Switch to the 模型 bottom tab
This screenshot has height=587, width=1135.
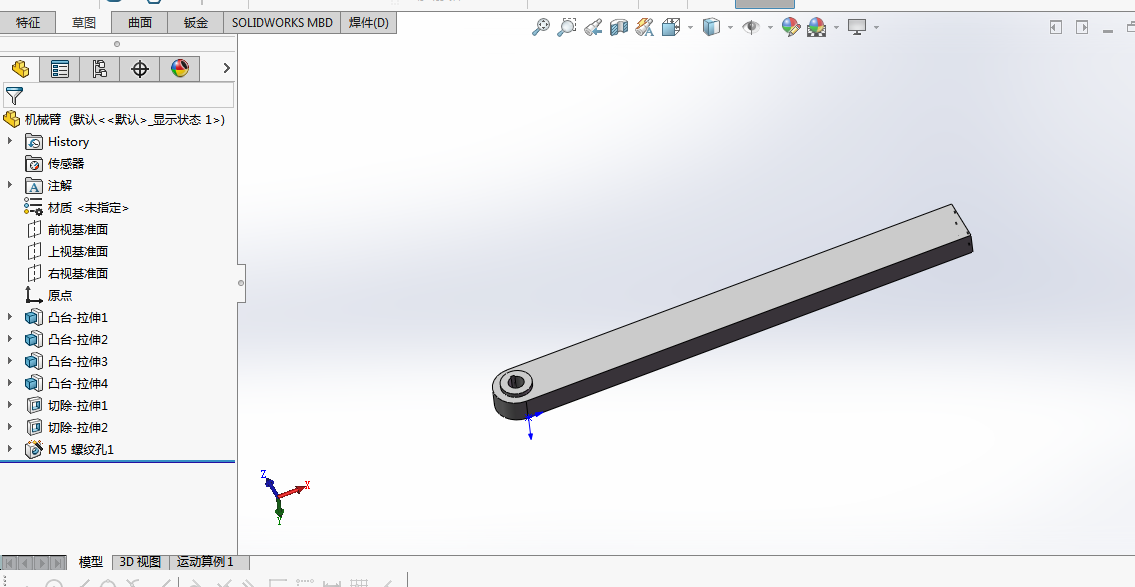pyautogui.click(x=90, y=562)
